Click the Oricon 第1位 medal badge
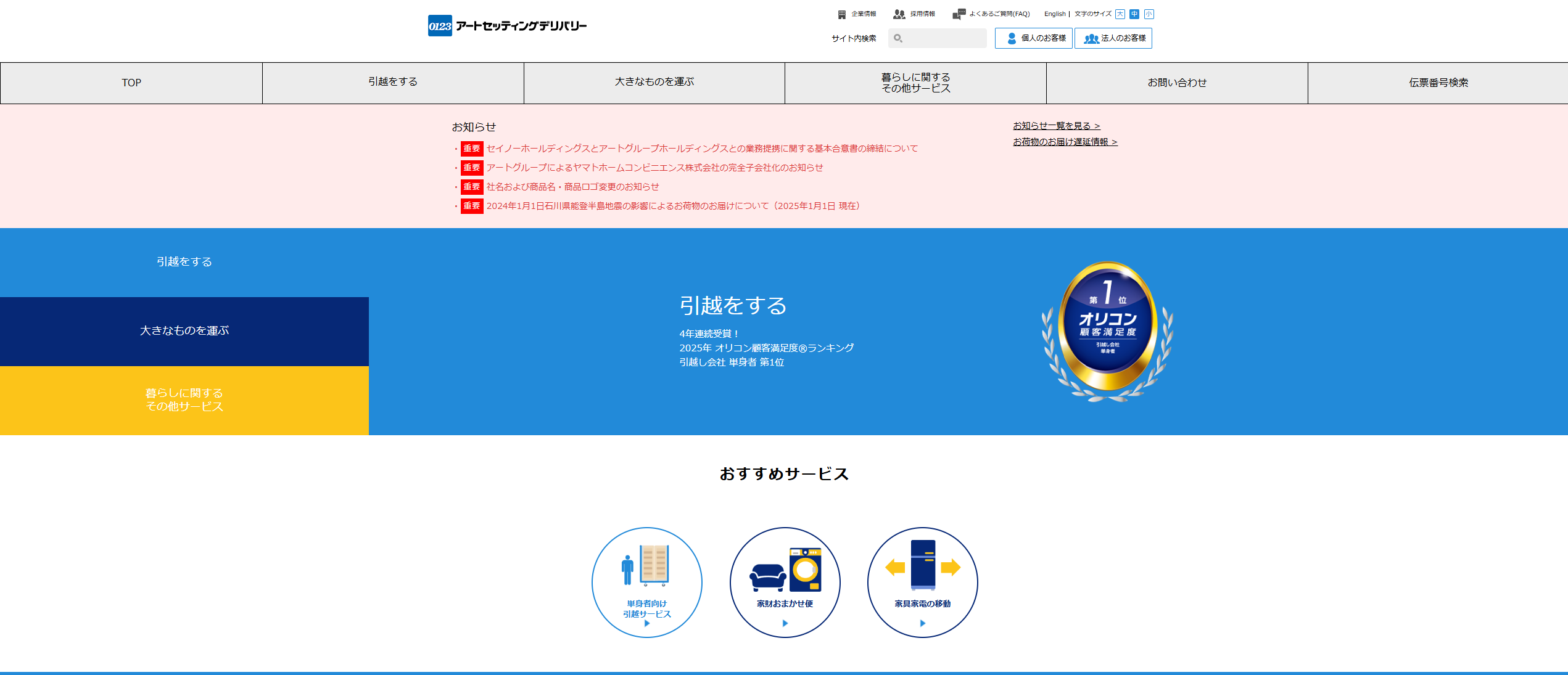 pyautogui.click(x=1107, y=332)
